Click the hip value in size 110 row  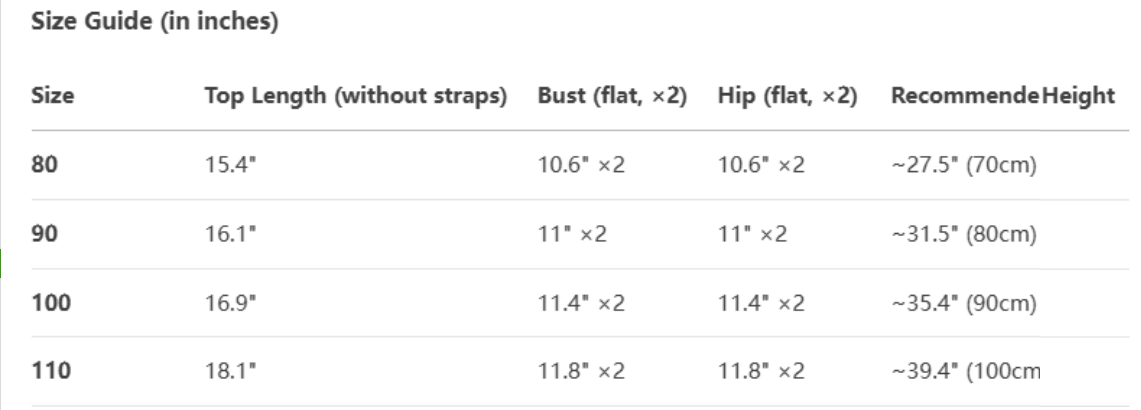(x=761, y=372)
